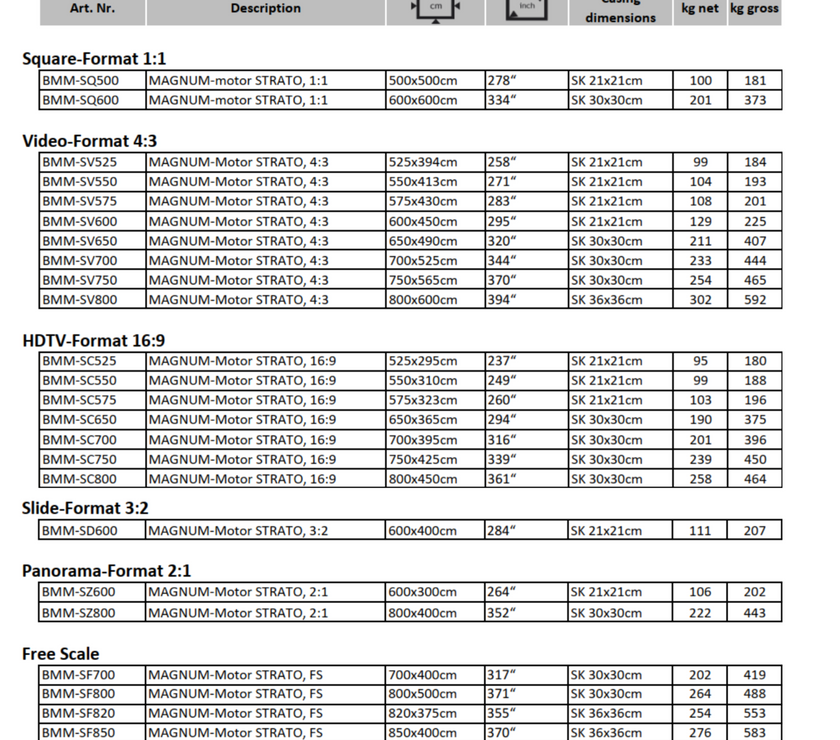The height and width of the screenshot is (740, 840).
Task: Select the BMM-SV800 article cell
Action: coord(80,300)
